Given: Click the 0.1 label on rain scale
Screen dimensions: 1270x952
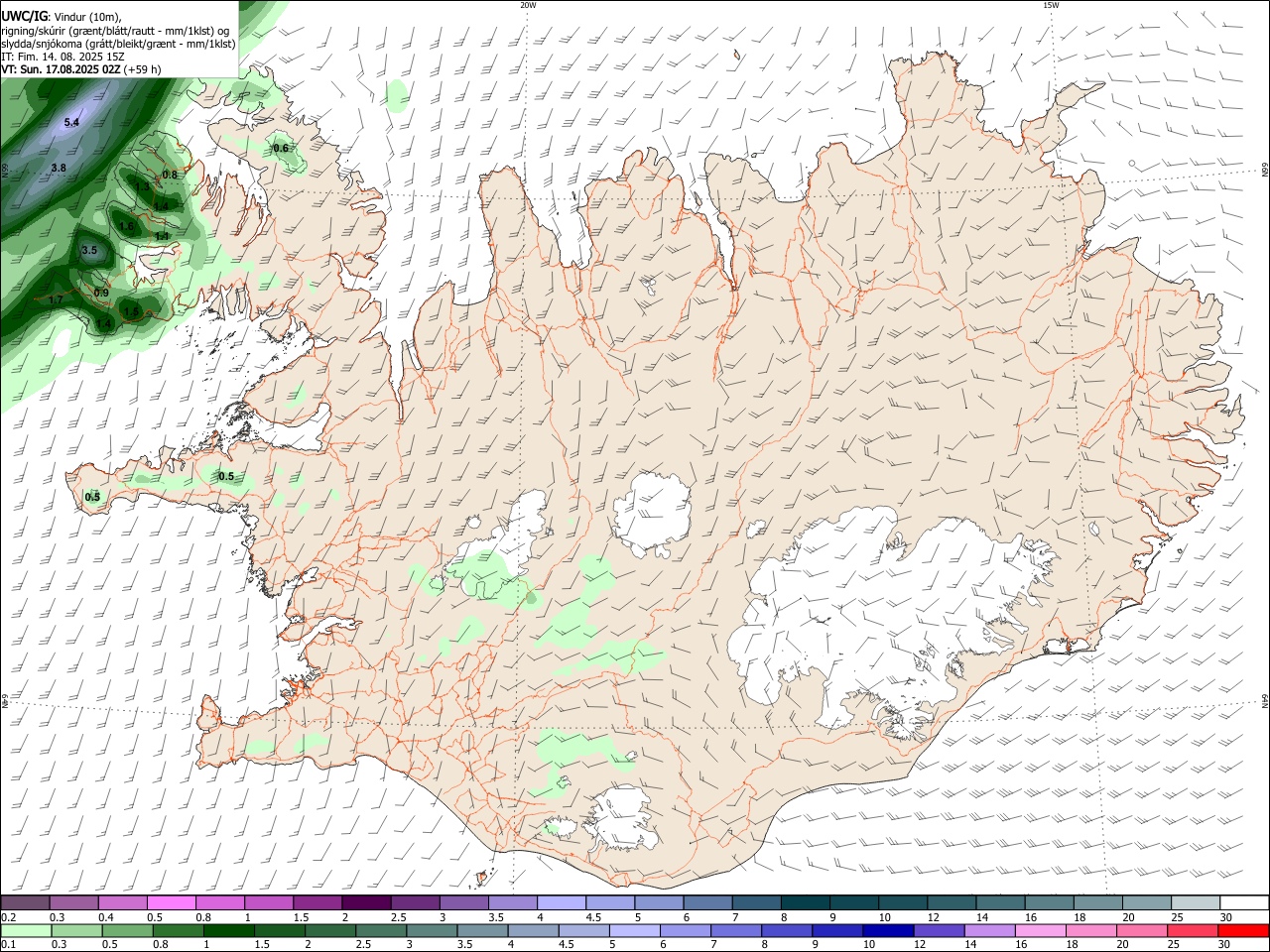Looking at the screenshot, I should 8,944.
